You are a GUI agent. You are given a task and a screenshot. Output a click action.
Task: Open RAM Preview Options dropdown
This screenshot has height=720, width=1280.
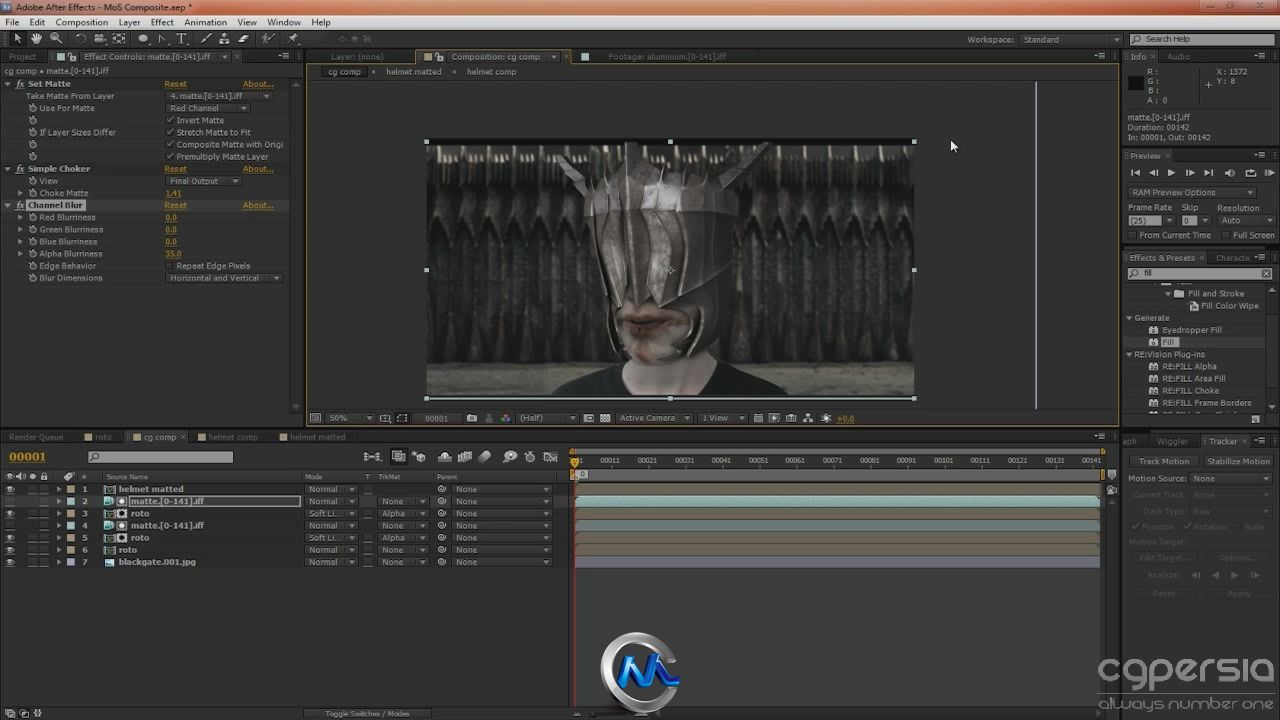point(1191,192)
